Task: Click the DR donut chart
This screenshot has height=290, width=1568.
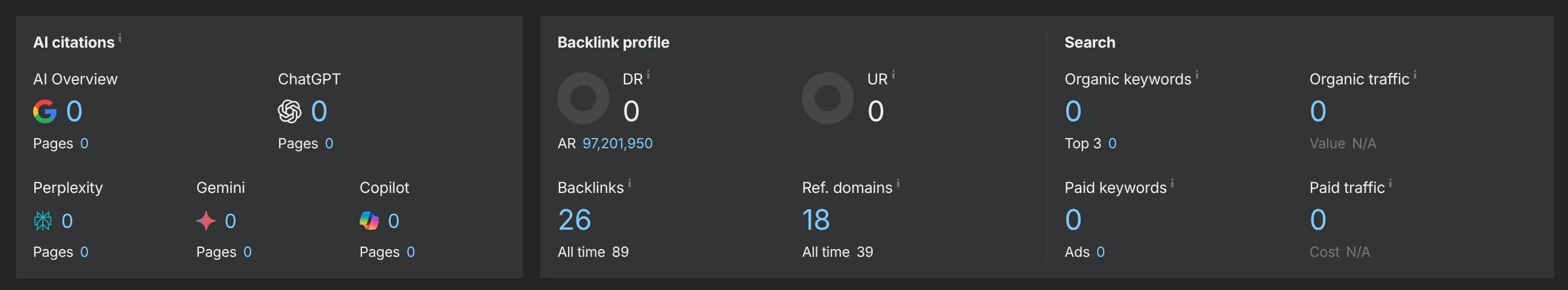Action: pos(583,98)
